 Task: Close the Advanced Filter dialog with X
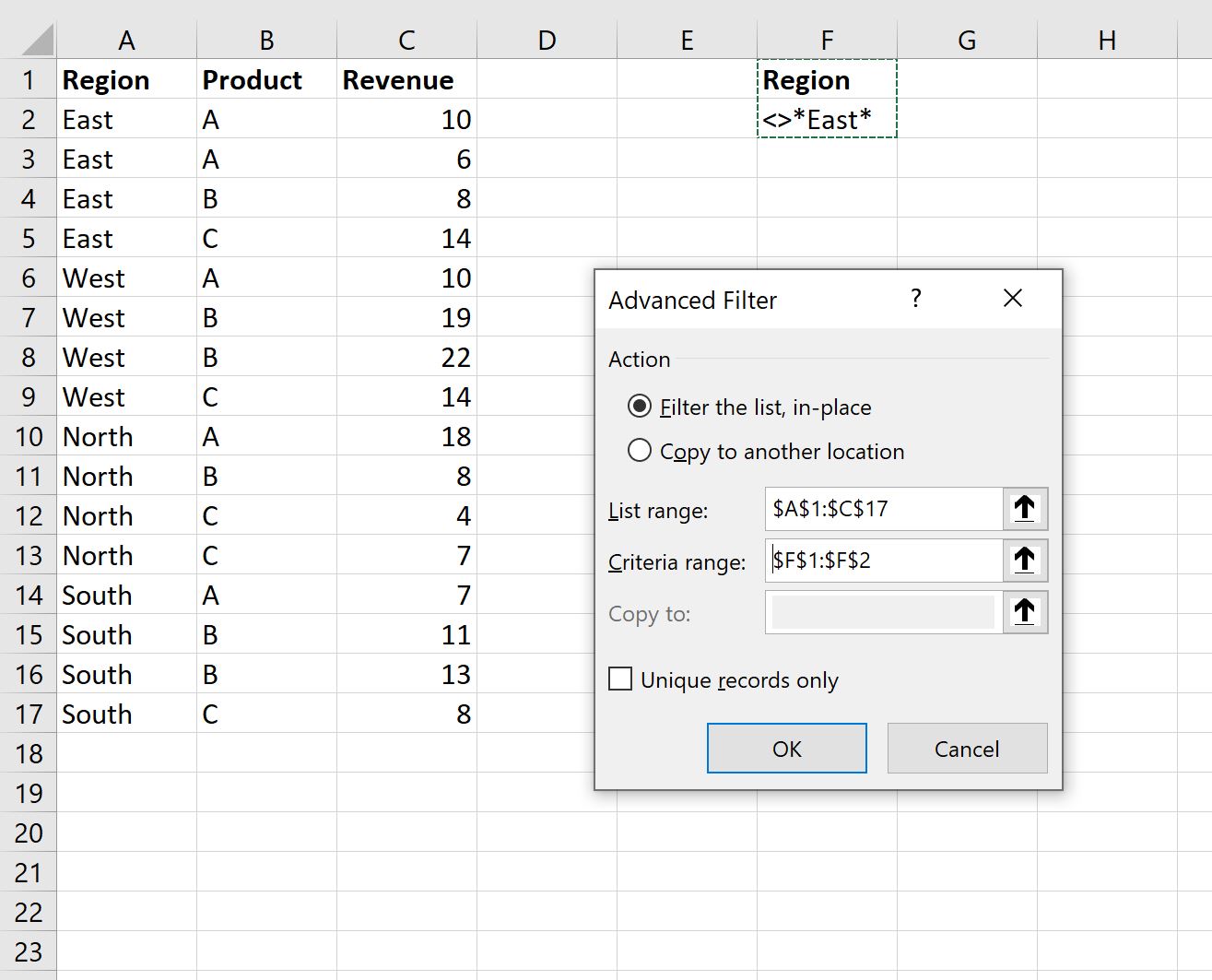(1012, 298)
